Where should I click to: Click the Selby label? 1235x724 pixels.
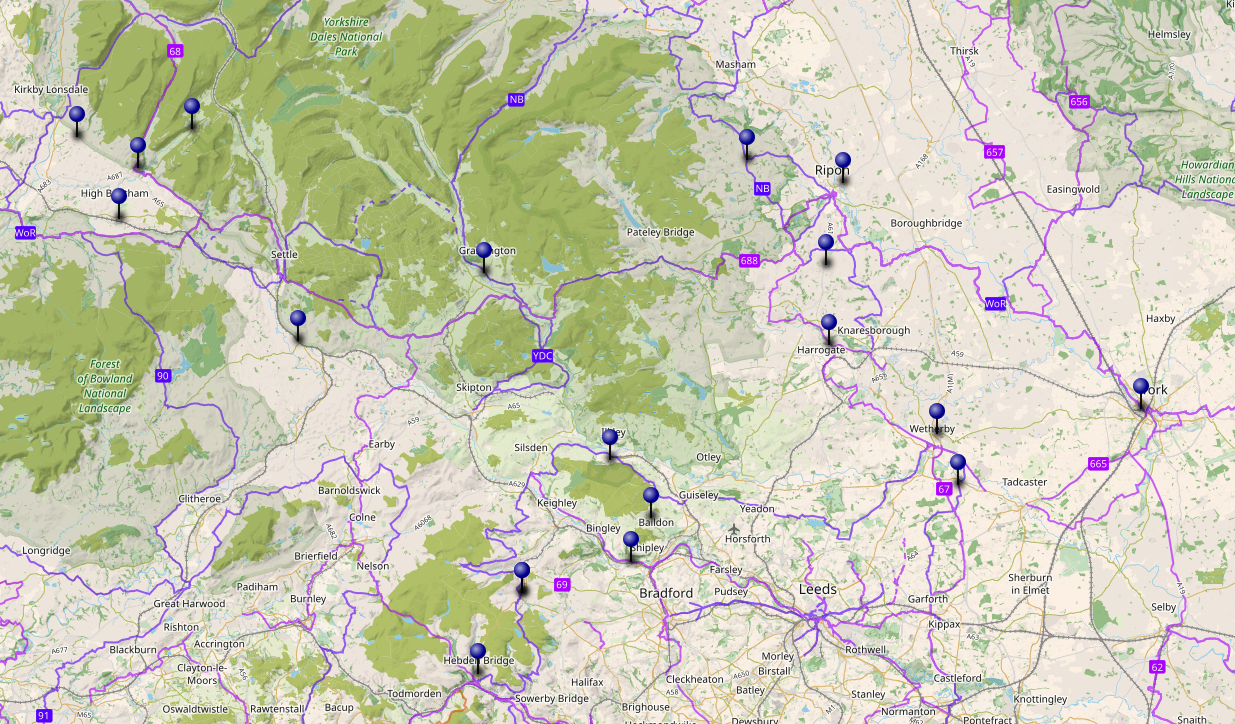pos(1164,607)
